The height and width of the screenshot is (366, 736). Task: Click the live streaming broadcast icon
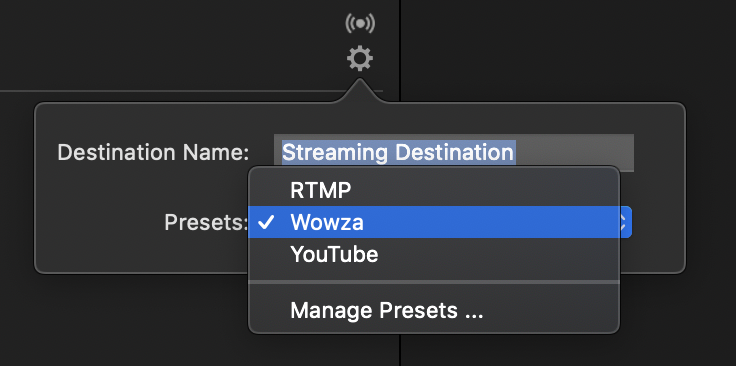pyautogui.click(x=360, y=23)
